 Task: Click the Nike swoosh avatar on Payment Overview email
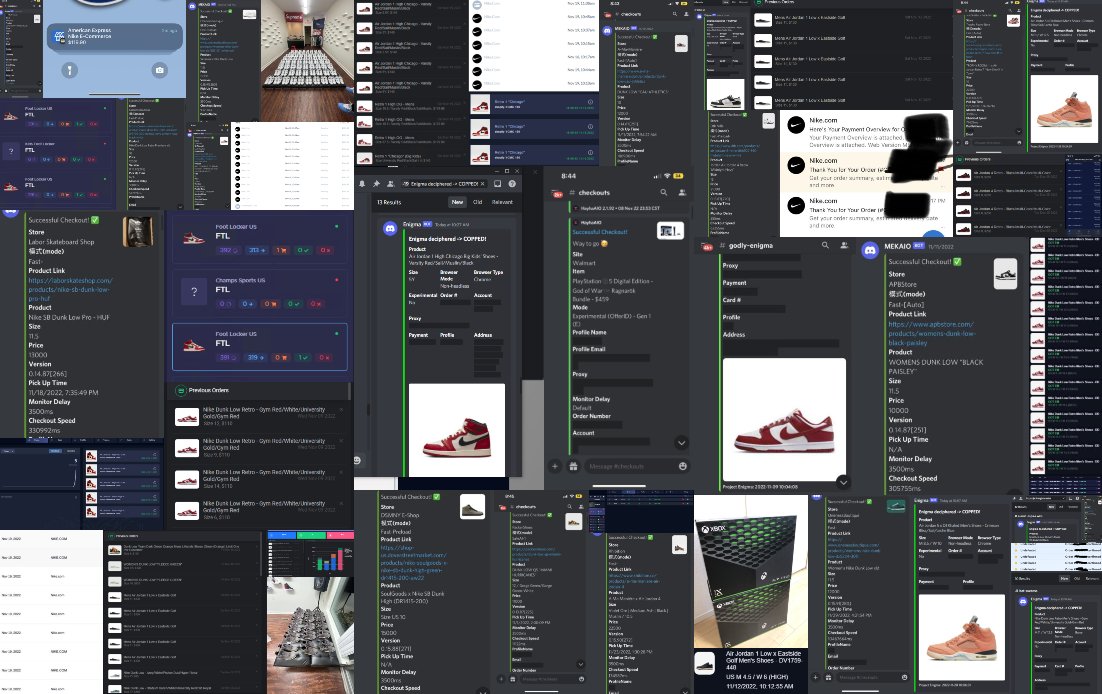[x=796, y=126]
